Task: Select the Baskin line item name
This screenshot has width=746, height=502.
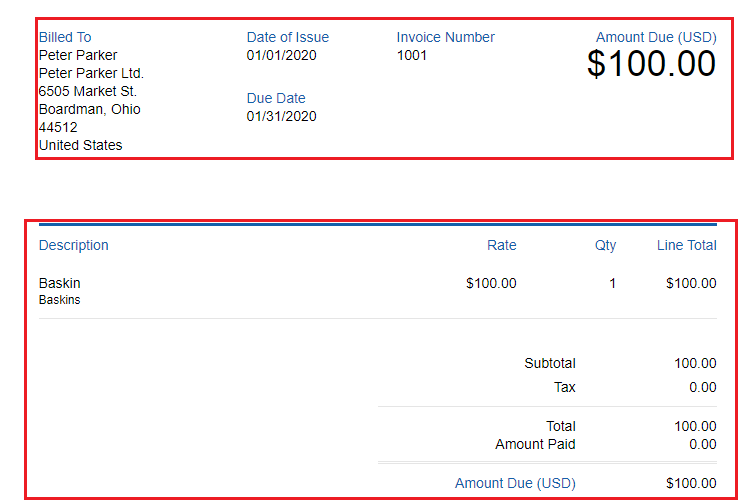Action: coord(59,283)
